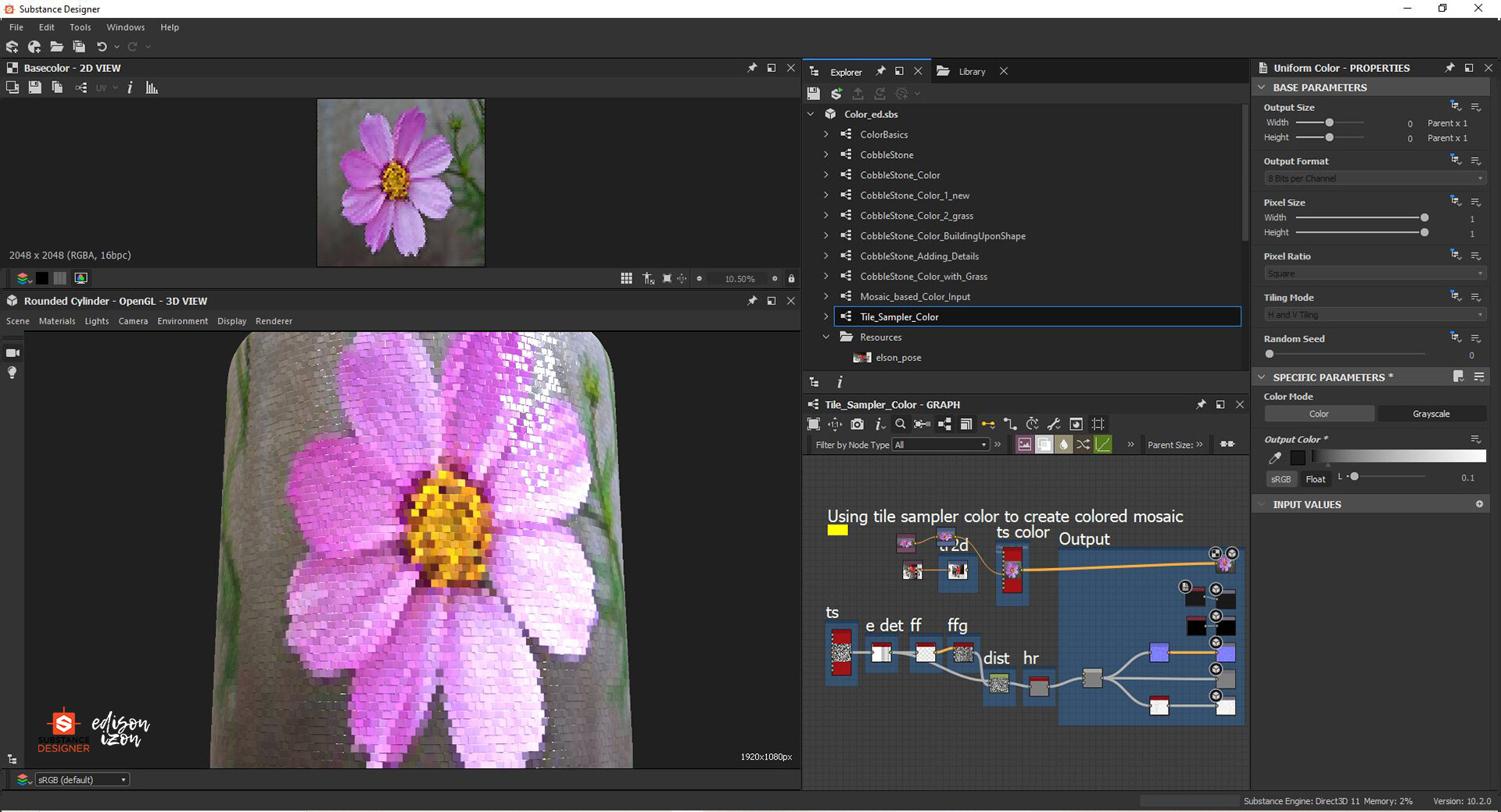Collapse the Tile_Sampler_Color graph entry
This screenshot has height=812, width=1501.
pyautogui.click(x=826, y=317)
